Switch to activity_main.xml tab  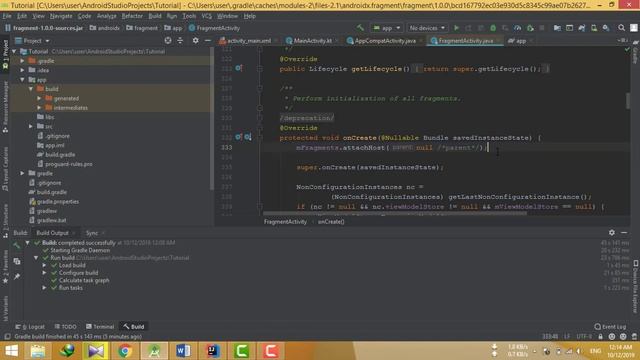(249, 41)
